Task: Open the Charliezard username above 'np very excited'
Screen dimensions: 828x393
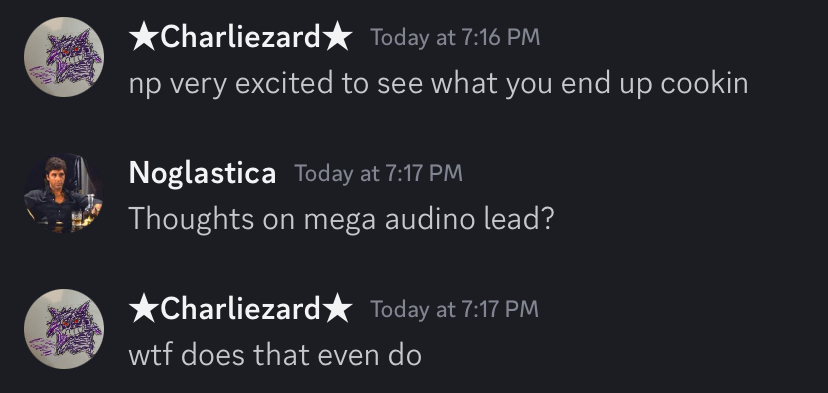Action: point(241,37)
